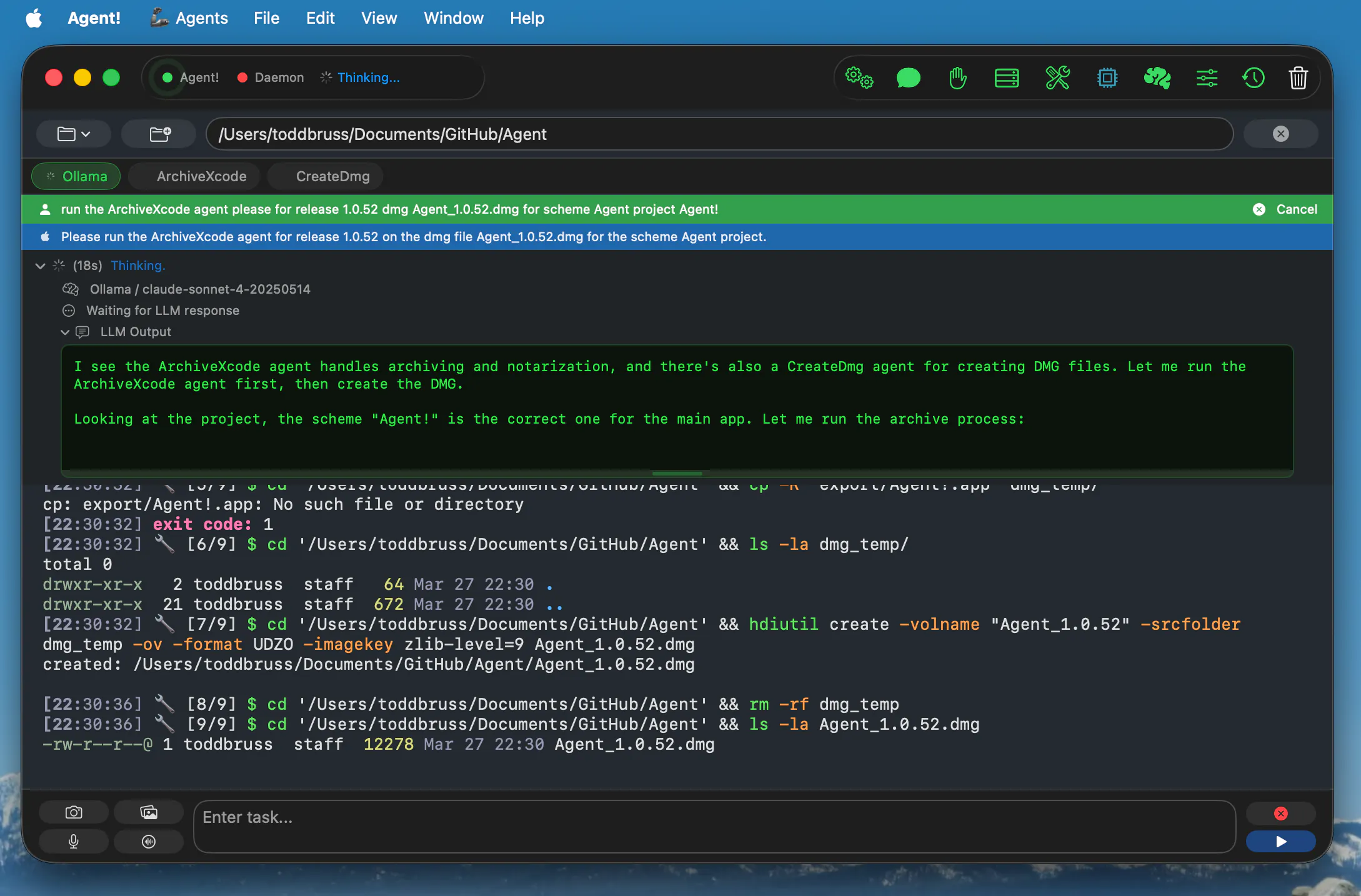
Task: Click the blue CPU chip icon
Action: (1107, 78)
